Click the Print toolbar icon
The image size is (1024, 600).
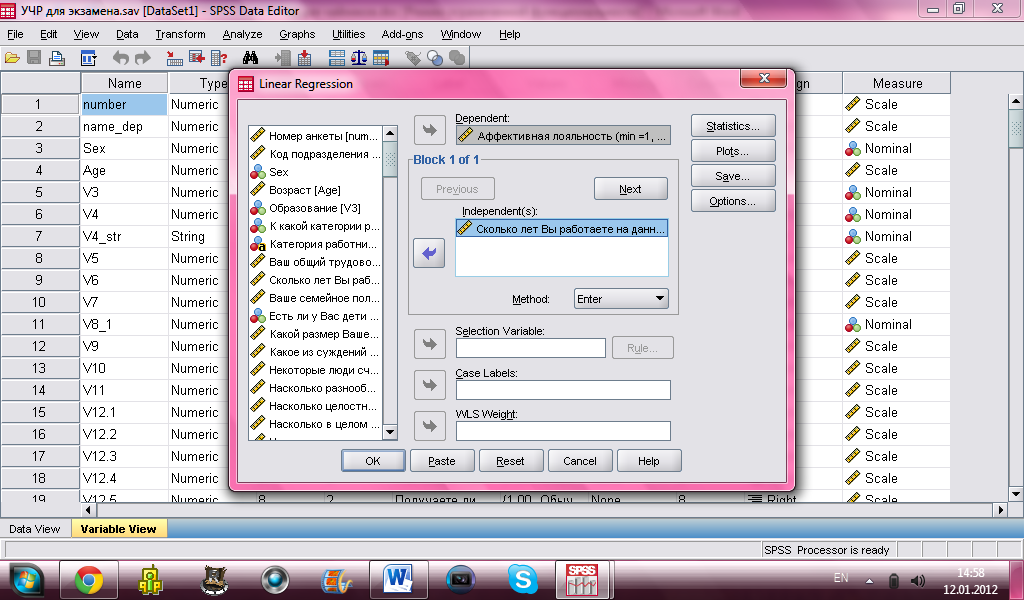57,58
